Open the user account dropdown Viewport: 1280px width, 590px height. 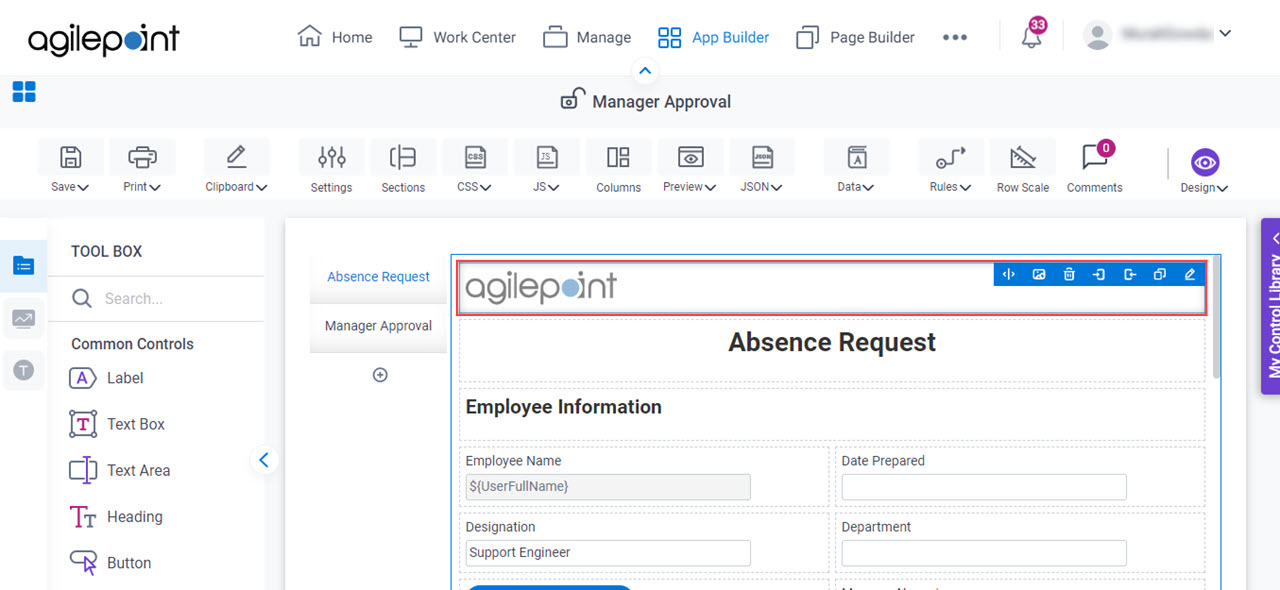pos(1225,33)
